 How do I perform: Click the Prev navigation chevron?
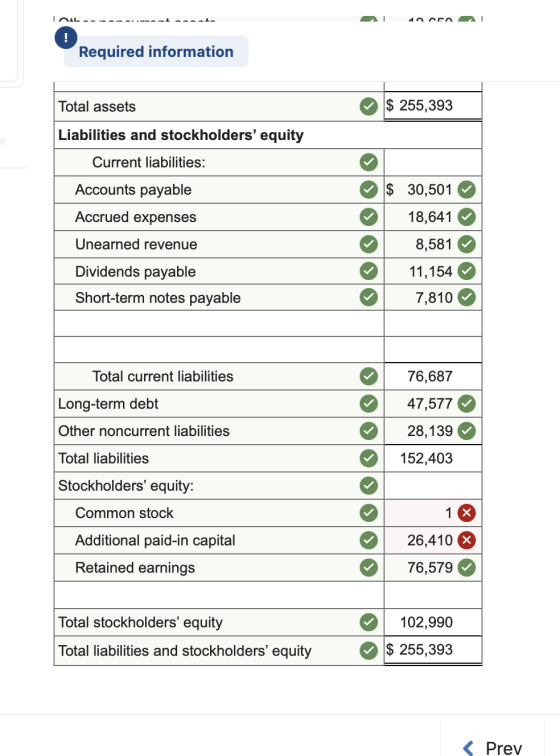468,748
